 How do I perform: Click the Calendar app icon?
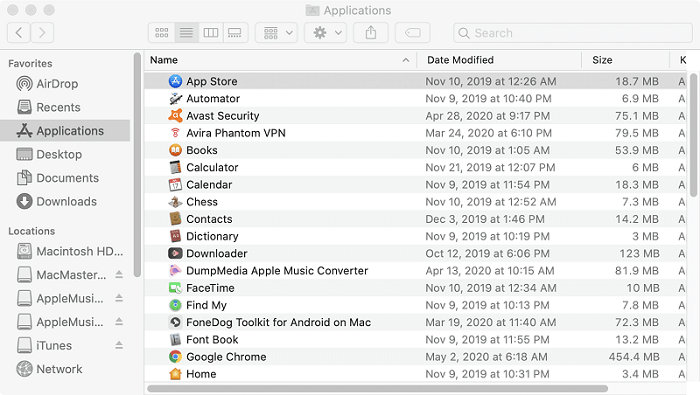[175, 185]
